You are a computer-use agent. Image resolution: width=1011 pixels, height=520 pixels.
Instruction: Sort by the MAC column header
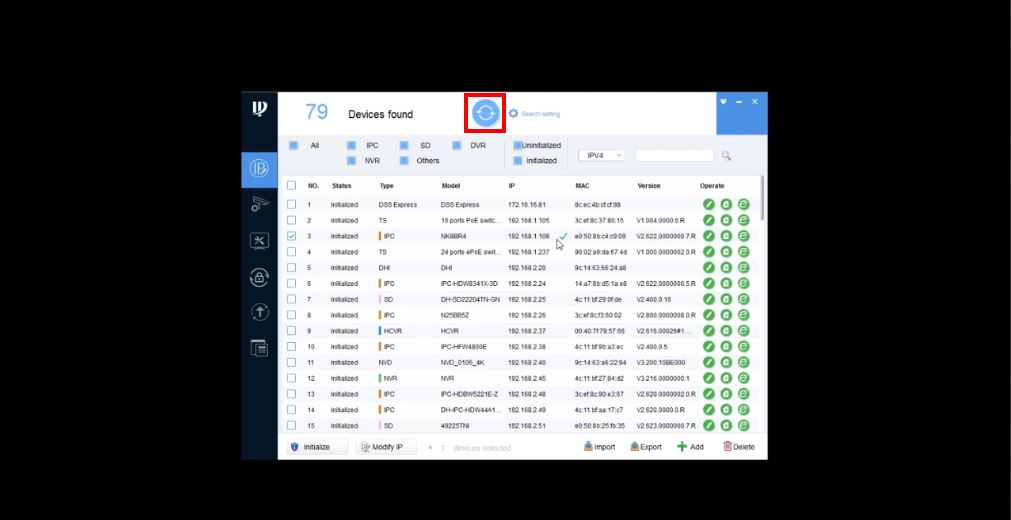coord(582,186)
